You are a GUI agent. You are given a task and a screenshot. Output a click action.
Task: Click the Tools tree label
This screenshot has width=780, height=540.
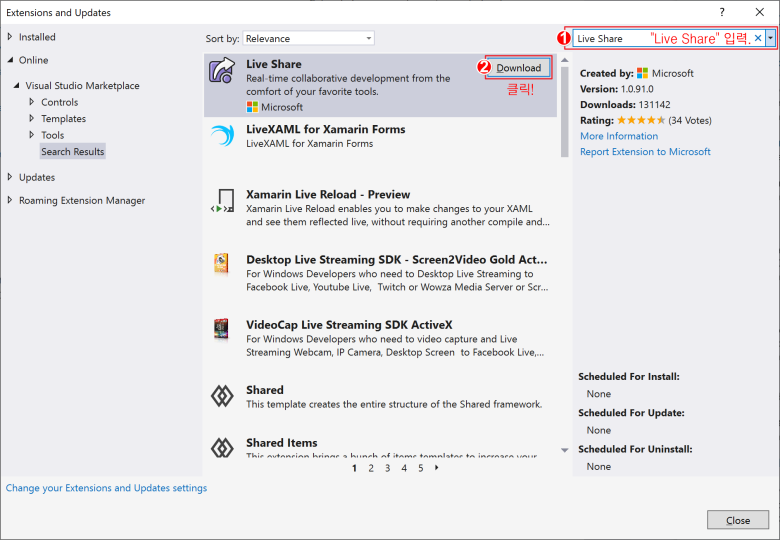[53, 135]
